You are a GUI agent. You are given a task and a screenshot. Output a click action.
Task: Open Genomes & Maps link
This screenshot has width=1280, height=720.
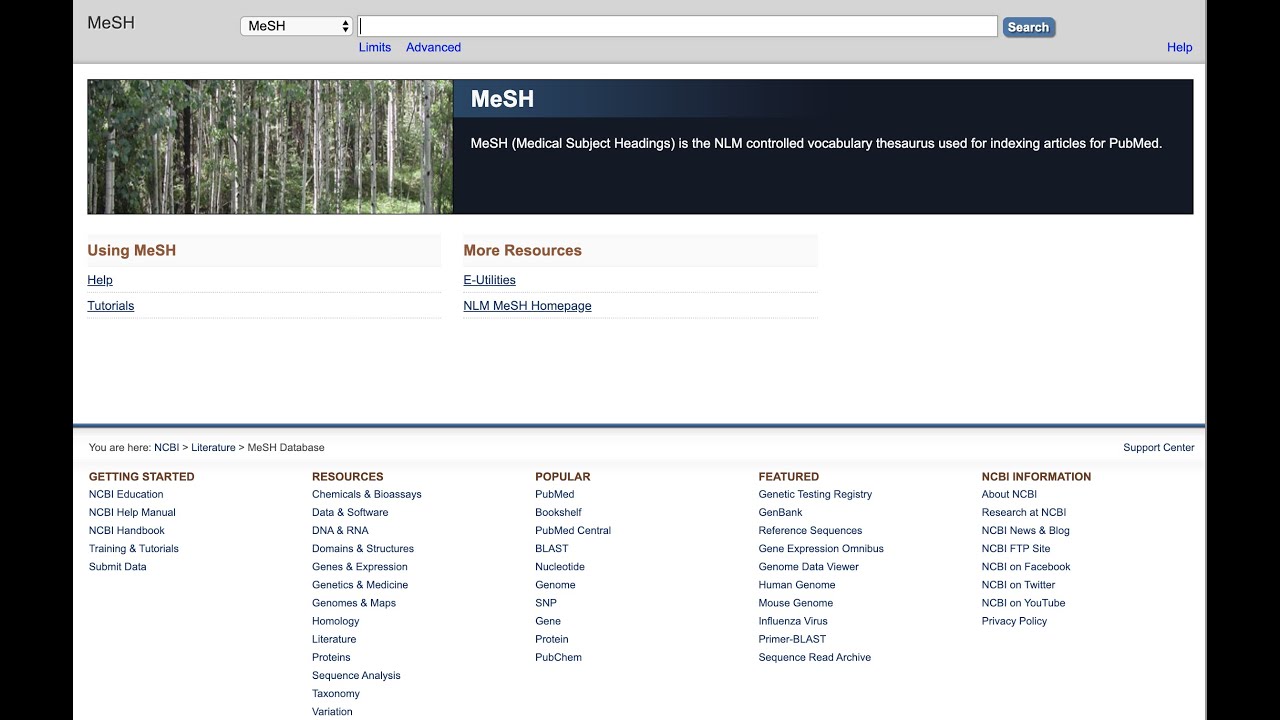[x=354, y=602]
